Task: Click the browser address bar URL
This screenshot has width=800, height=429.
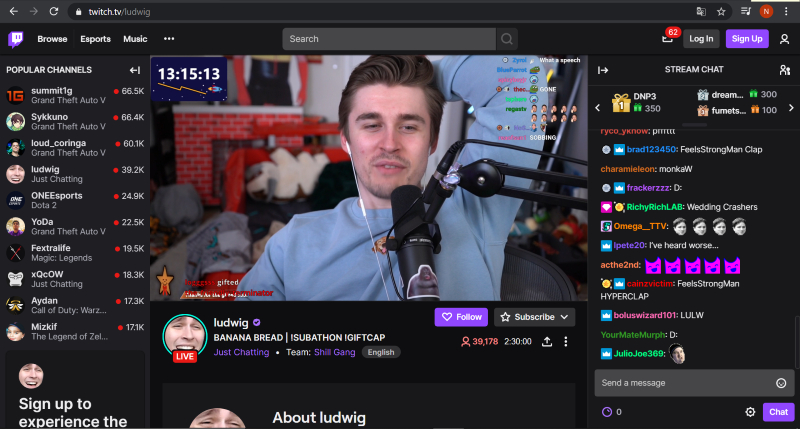Action: click(119, 12)
